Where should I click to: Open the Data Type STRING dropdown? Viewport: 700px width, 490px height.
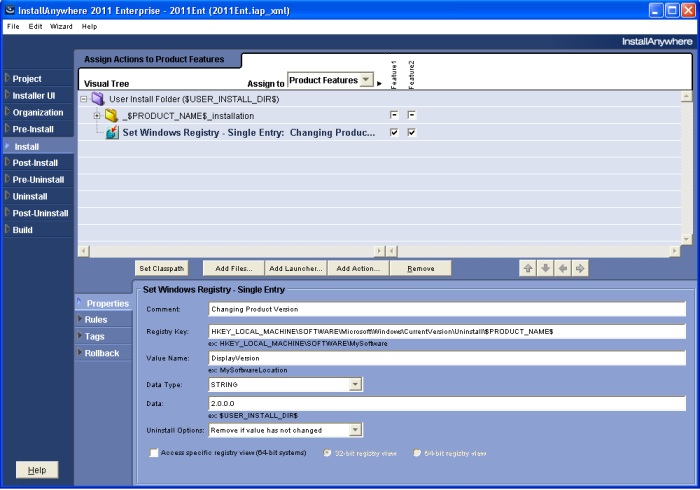coord(355,385)
